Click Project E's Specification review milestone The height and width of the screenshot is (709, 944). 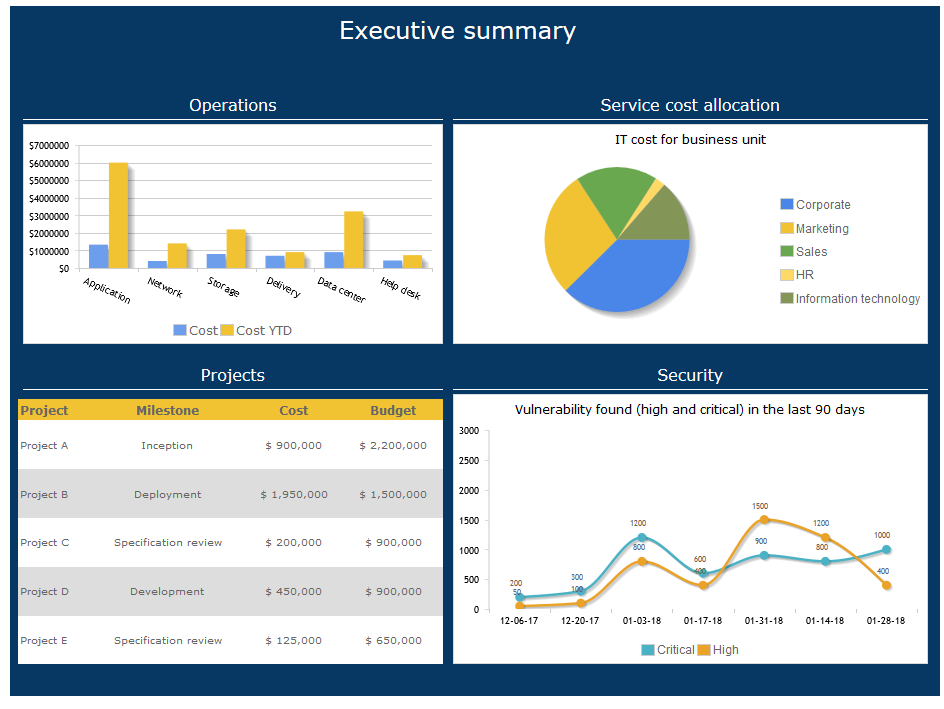point(168,641)
